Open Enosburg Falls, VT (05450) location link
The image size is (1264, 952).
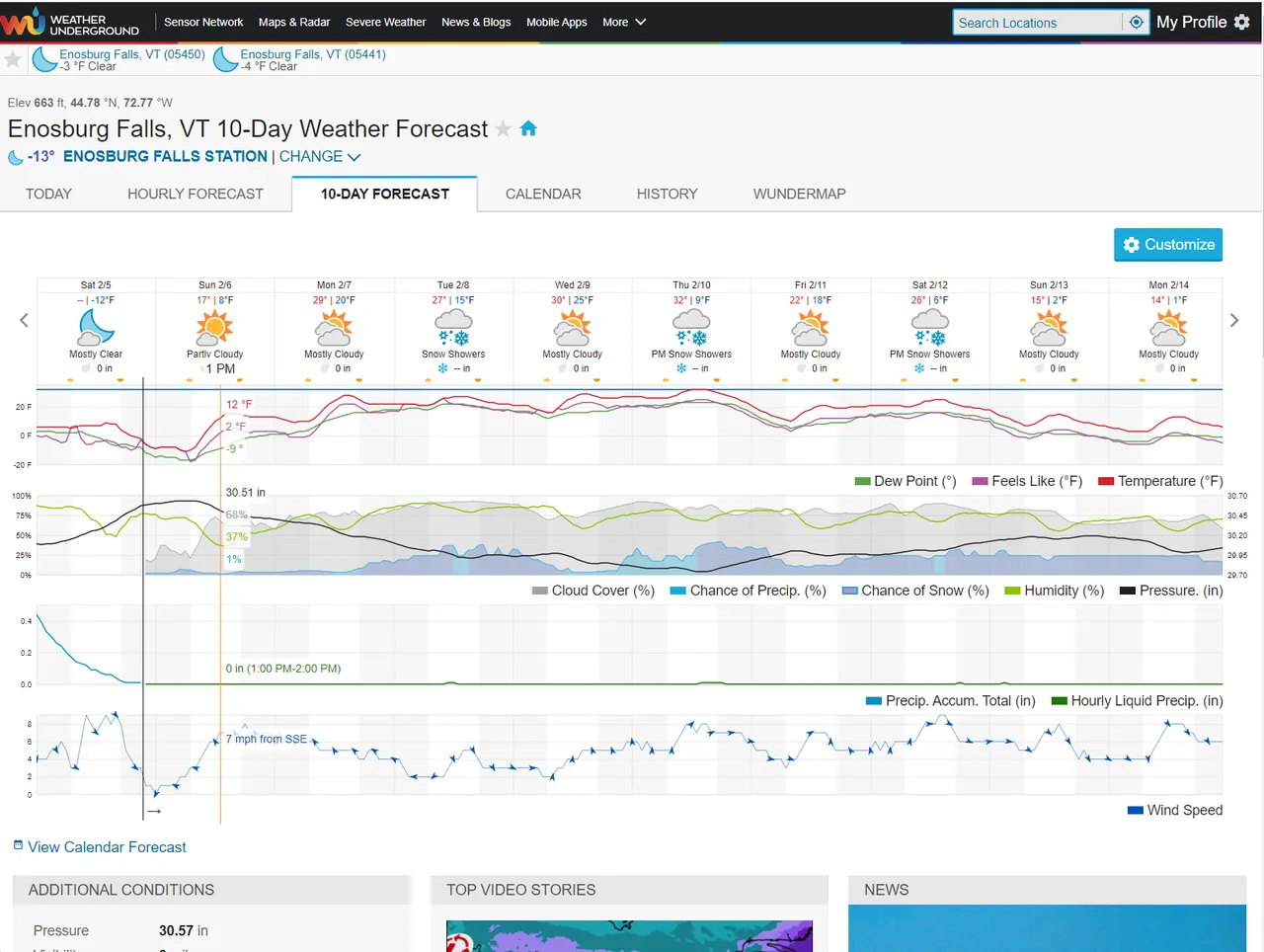click(132, 54)
